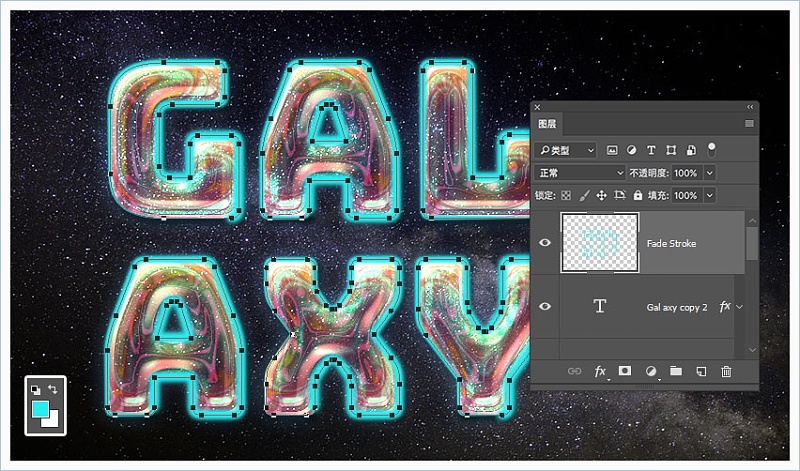Click the type layer filter icon

tap(651, 150)
